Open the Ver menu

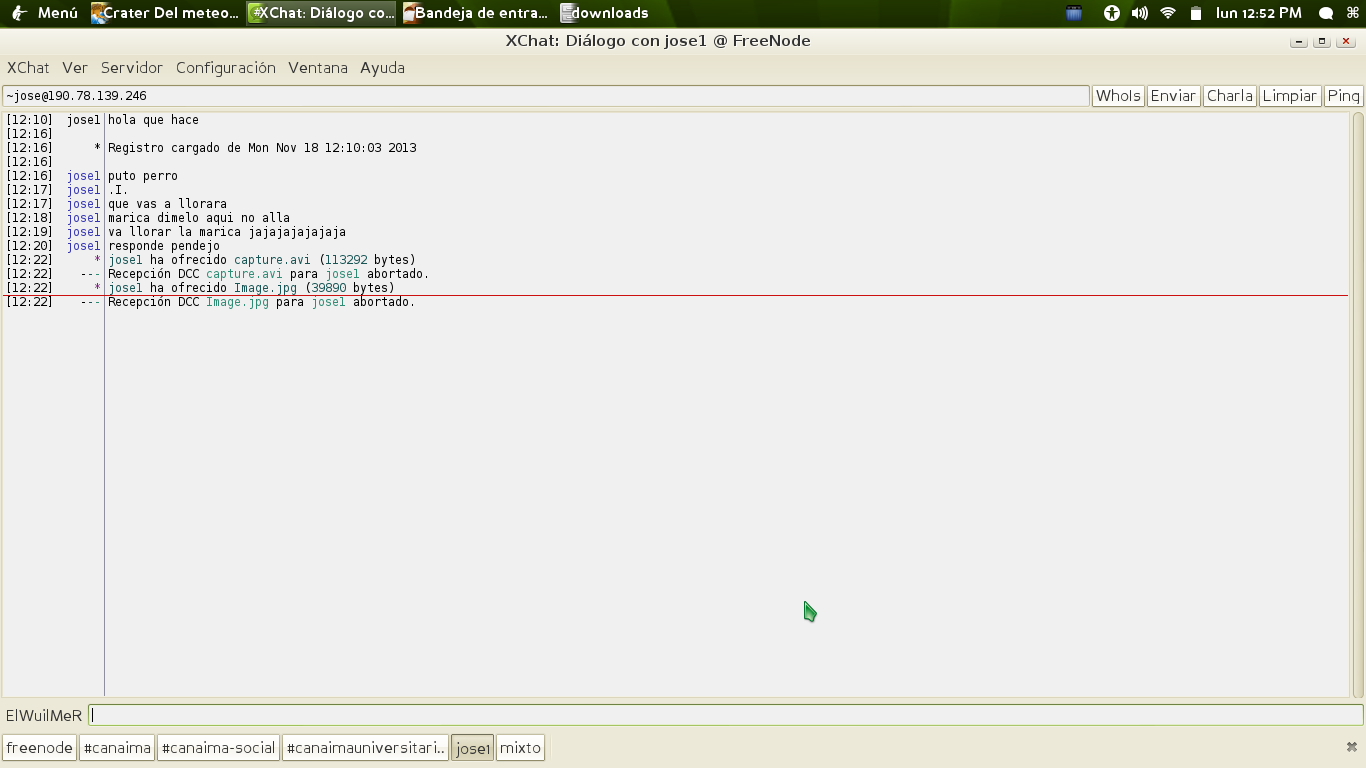pos(75,68)
